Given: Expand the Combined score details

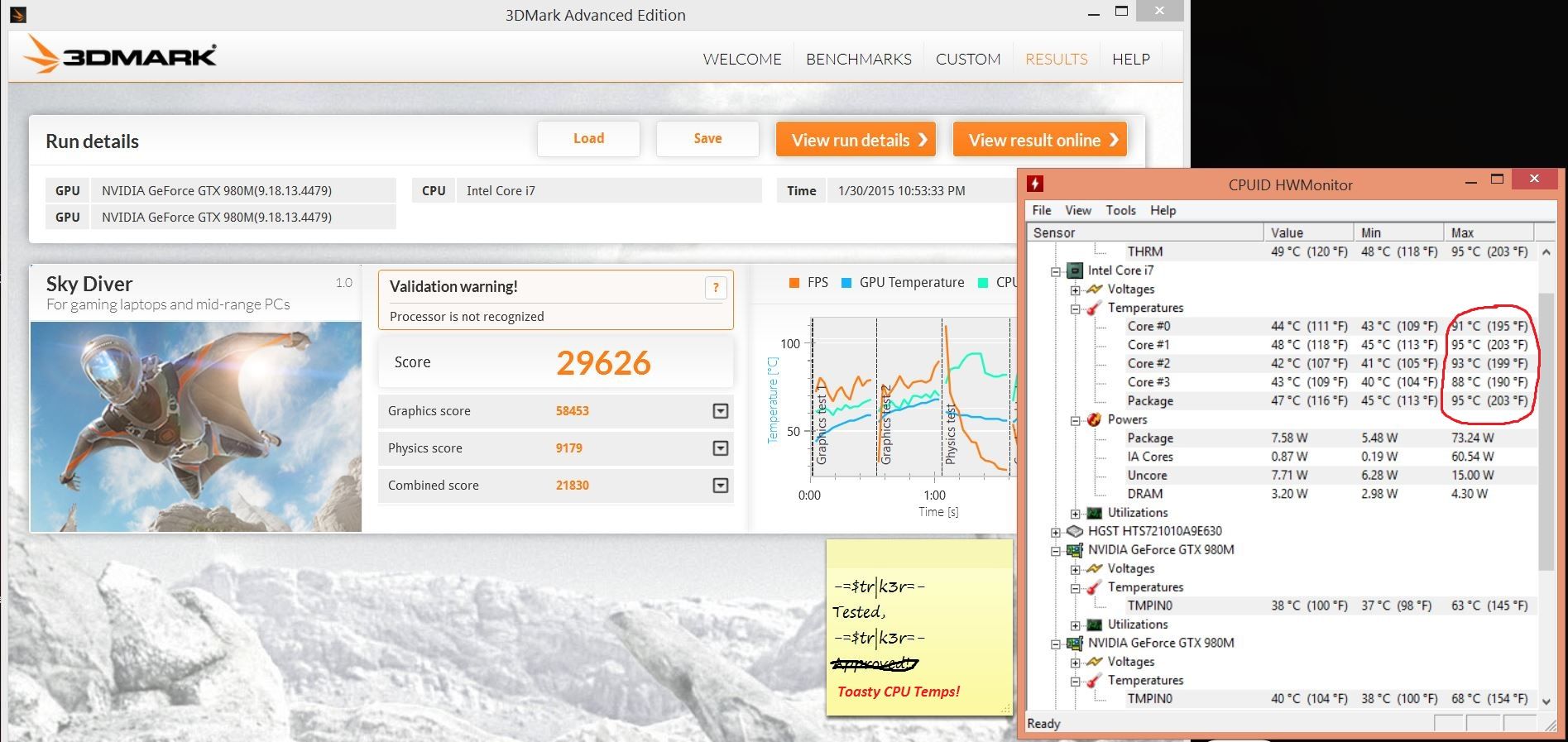Looking at the screenshot, I should click(721, 486).
